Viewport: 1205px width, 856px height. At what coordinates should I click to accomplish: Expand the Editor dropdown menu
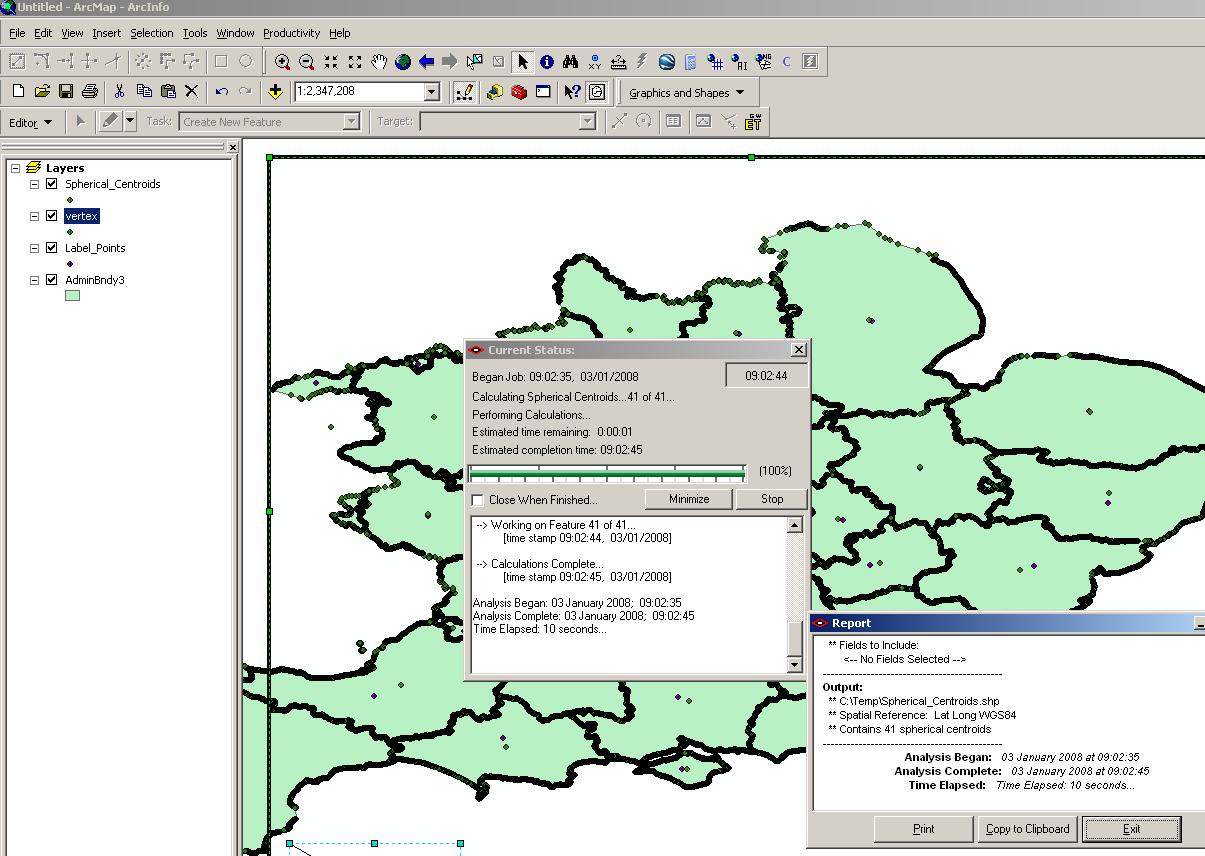pyautogui.click(x=31, y=122)
